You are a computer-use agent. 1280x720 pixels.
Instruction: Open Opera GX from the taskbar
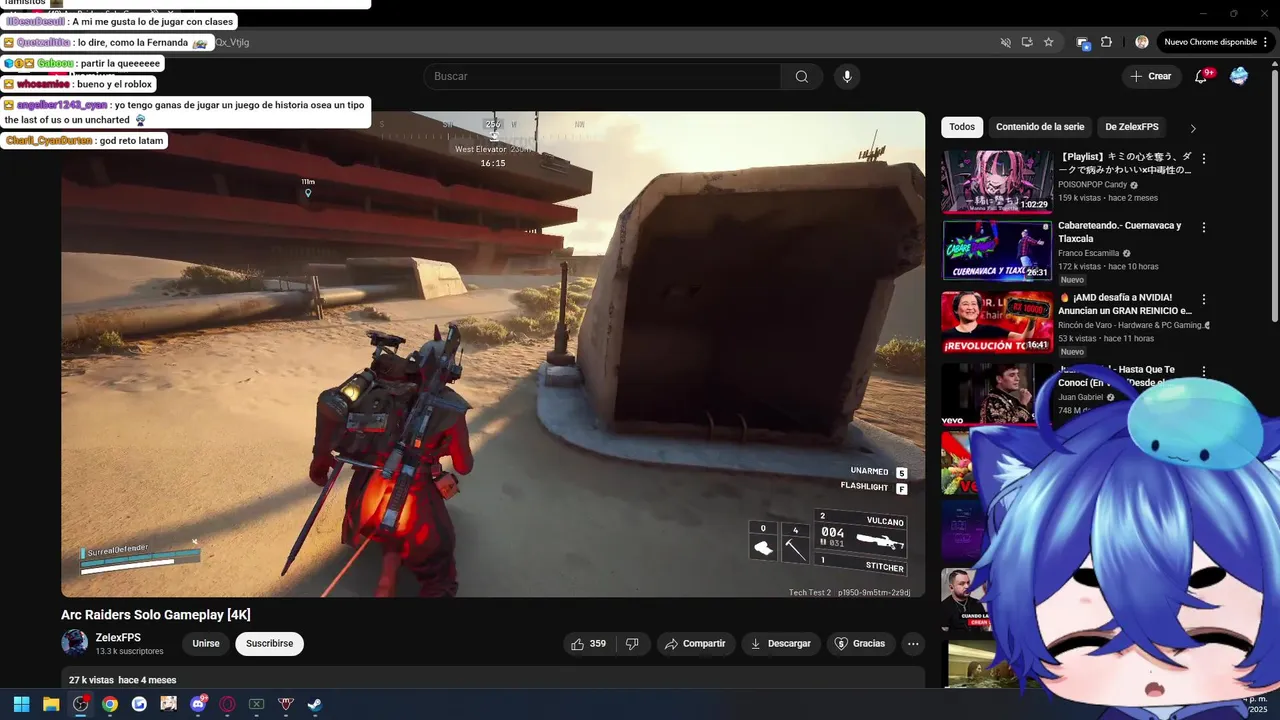pos(227,704)
